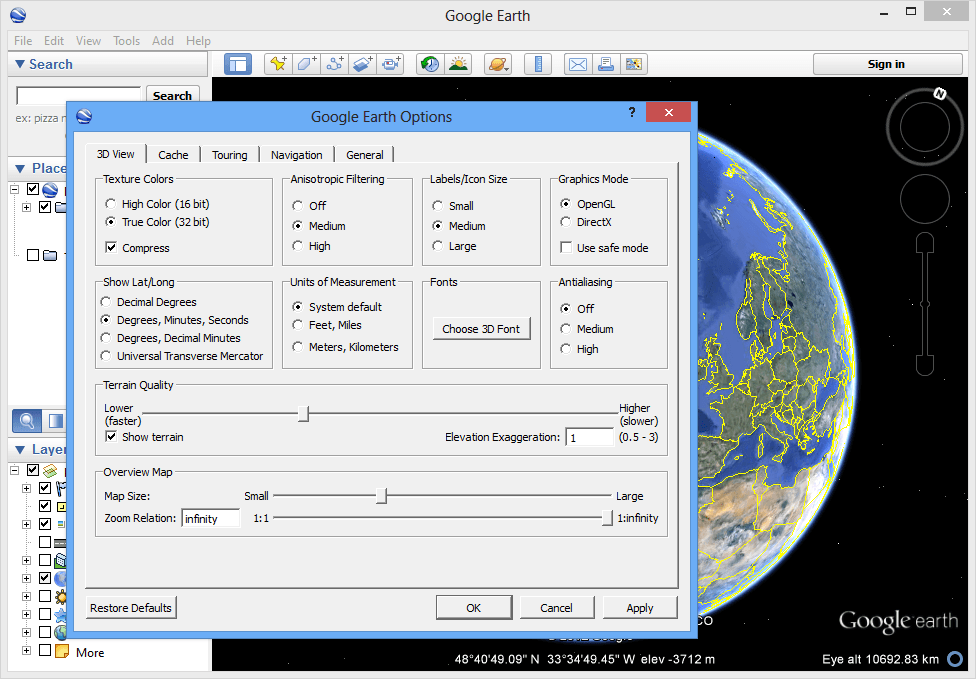Choose Meters, Kilometers units
The image size is (976, 679).
[298, 347]
